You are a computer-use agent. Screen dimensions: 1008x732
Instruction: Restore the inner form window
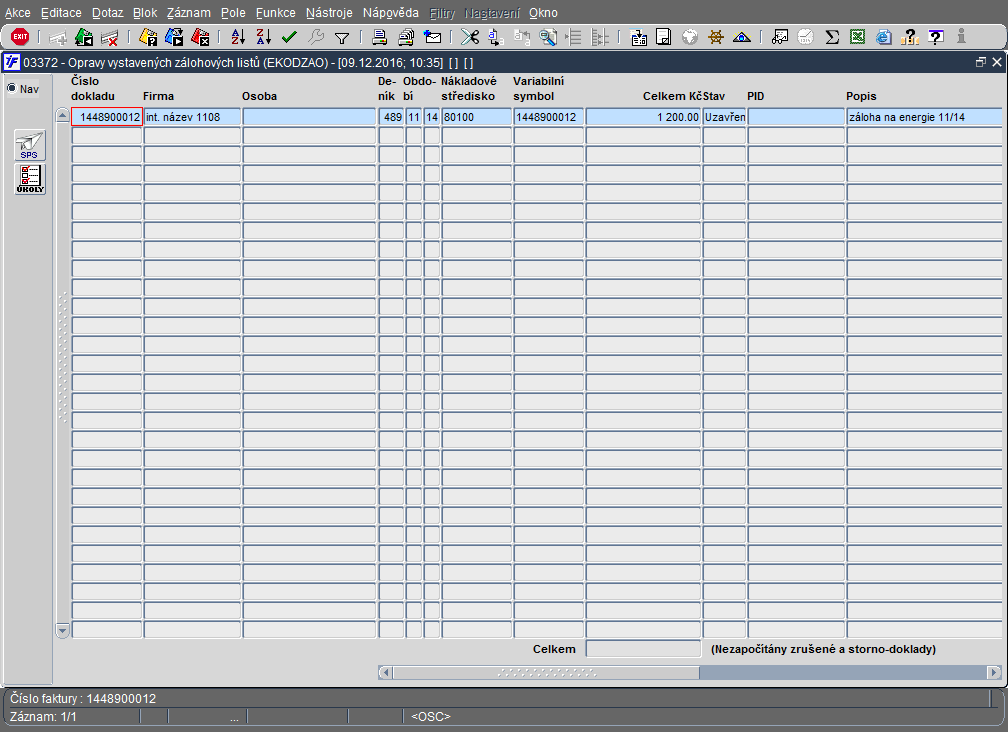pos(980,62)
